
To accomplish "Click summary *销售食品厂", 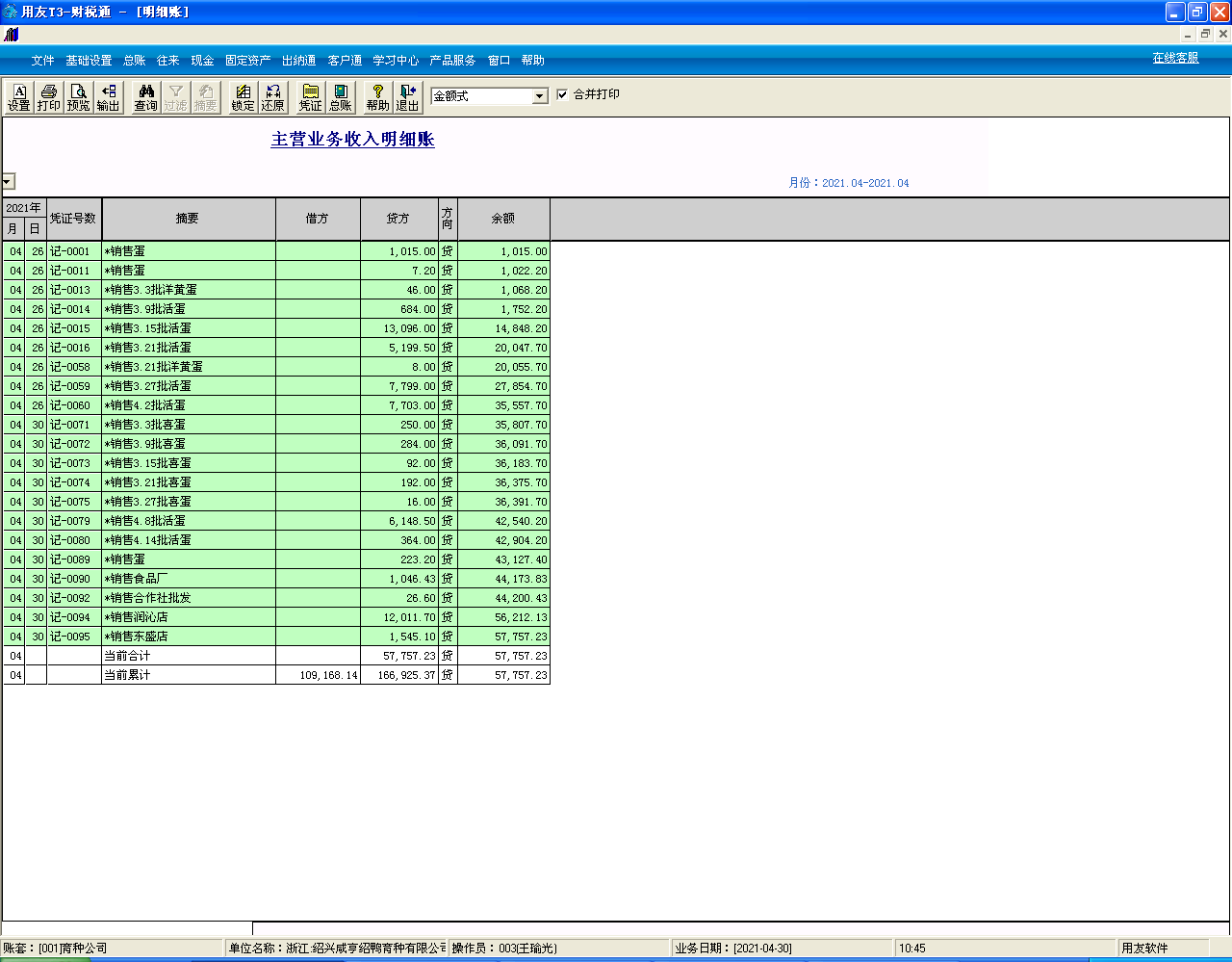I will [x=188, y=579].
